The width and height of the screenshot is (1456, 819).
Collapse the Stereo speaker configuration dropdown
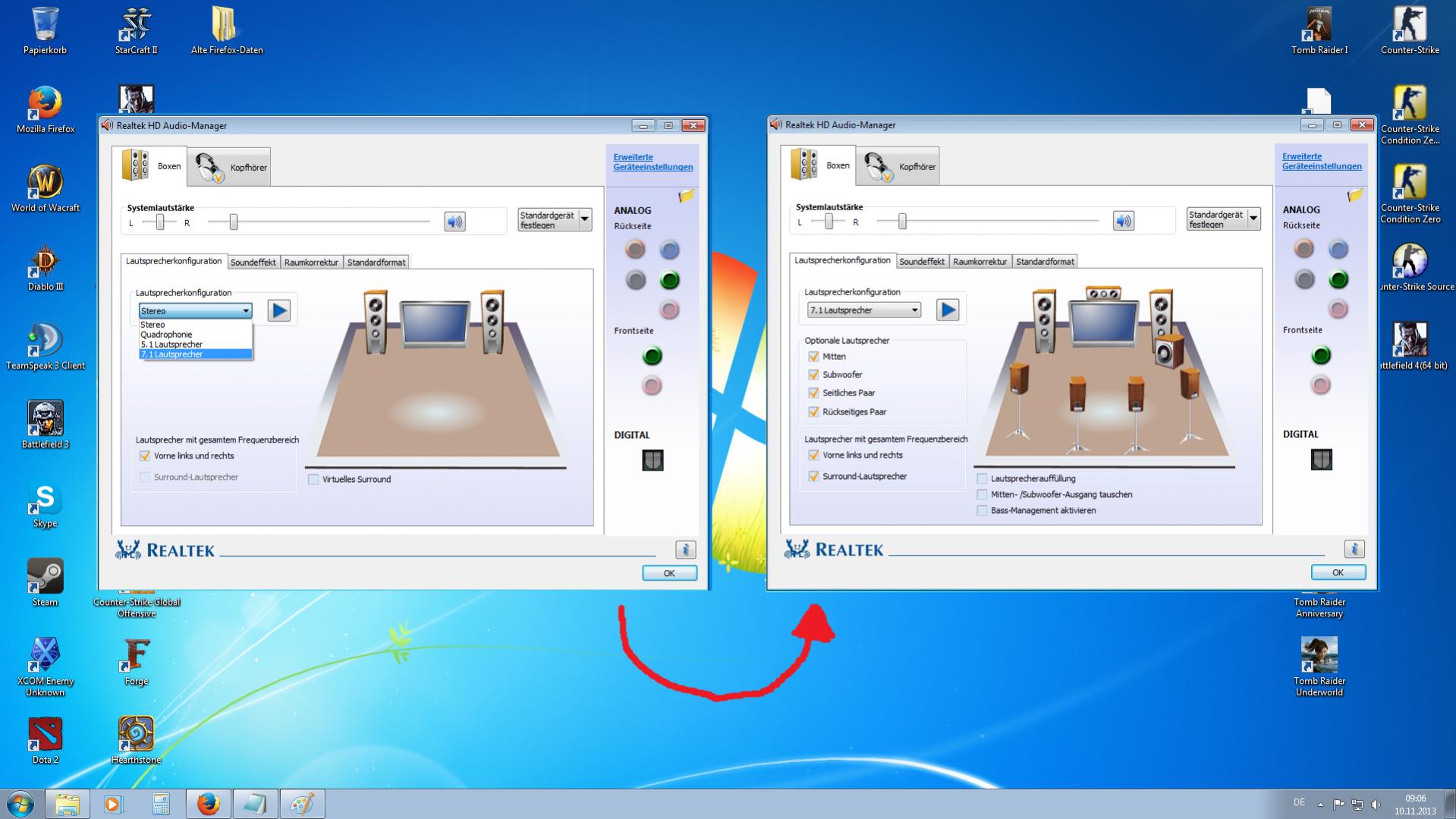pyautogui.click(x=246, y=310)
